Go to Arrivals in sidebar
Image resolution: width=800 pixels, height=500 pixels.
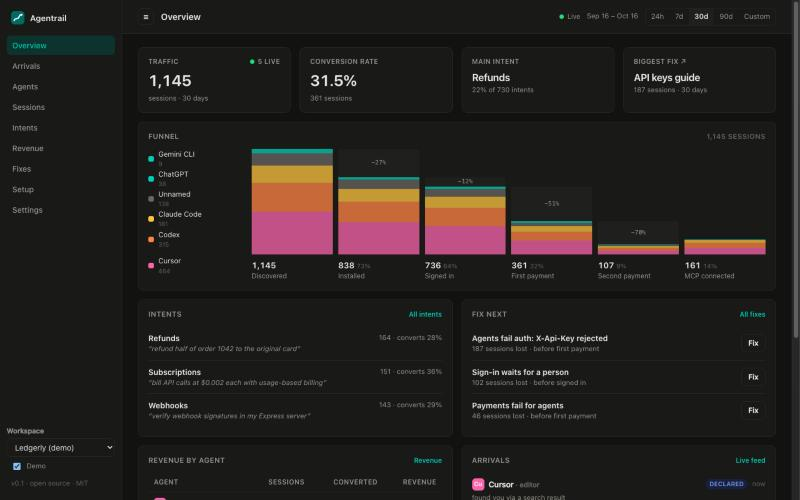point(61,66)
